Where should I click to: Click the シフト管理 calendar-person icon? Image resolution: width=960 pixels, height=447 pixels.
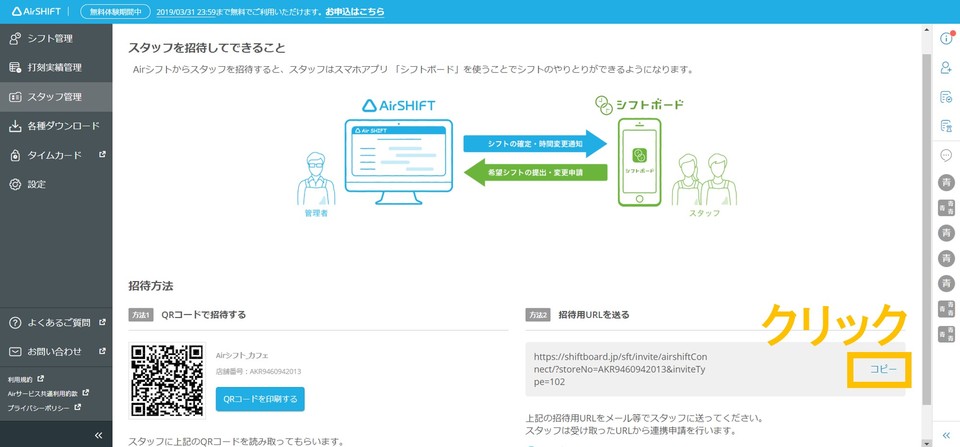pyautogui.click(x=15, y=39)
